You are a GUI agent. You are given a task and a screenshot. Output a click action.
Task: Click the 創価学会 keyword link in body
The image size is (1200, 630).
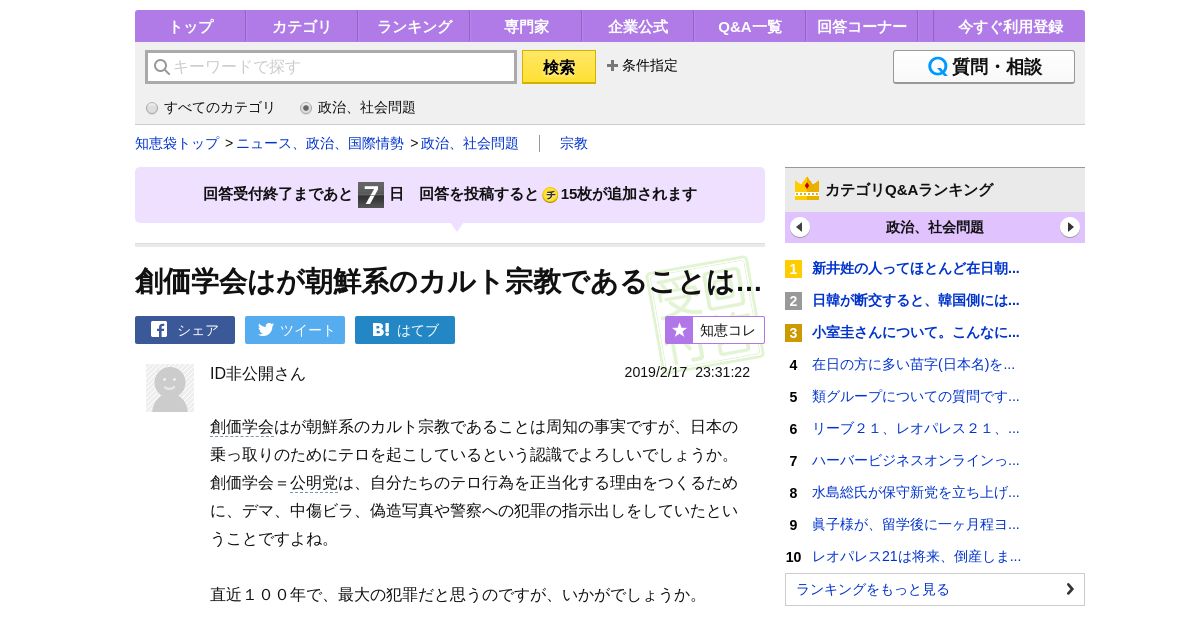point(242,427)
